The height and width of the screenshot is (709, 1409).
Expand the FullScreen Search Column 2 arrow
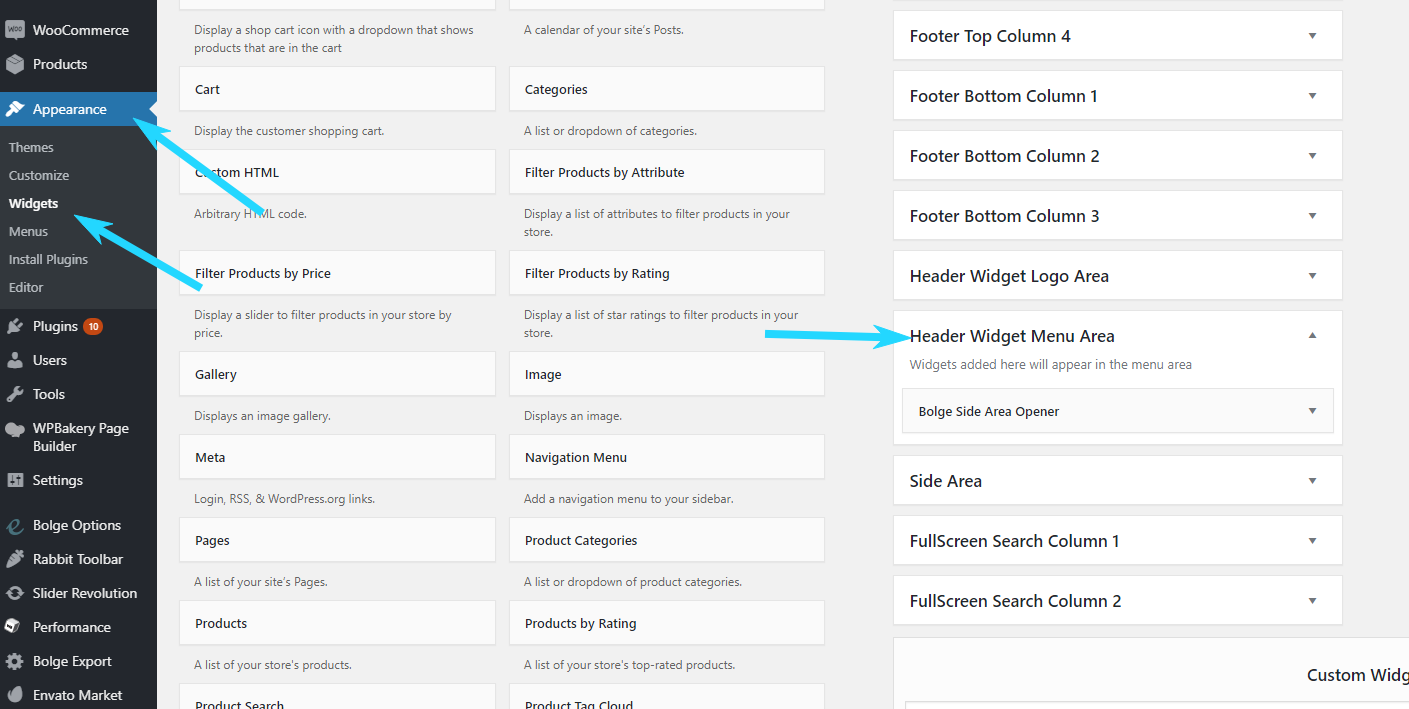point(1313,601)
